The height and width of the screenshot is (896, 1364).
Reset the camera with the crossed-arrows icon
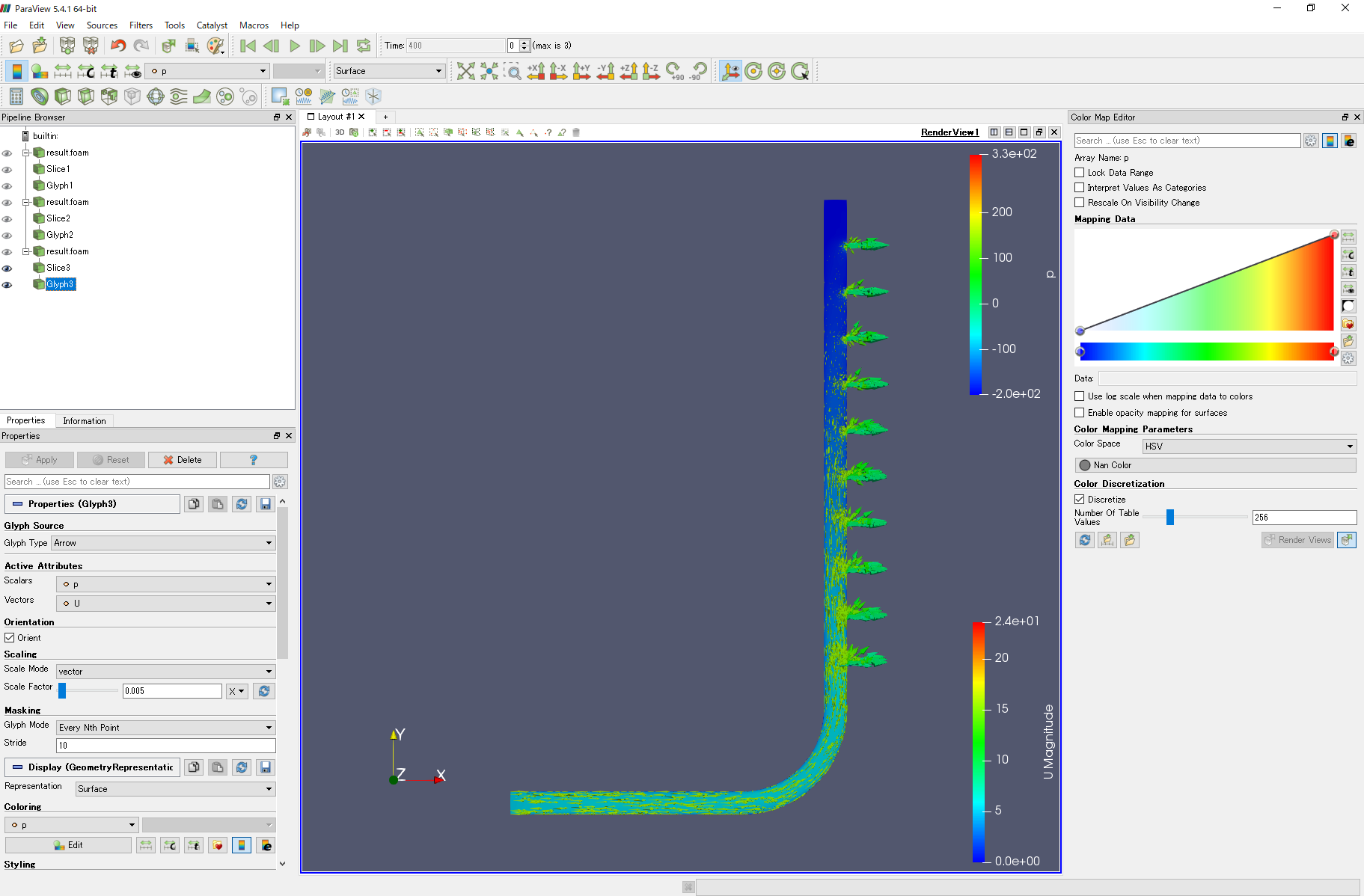[x=465, y=71]
